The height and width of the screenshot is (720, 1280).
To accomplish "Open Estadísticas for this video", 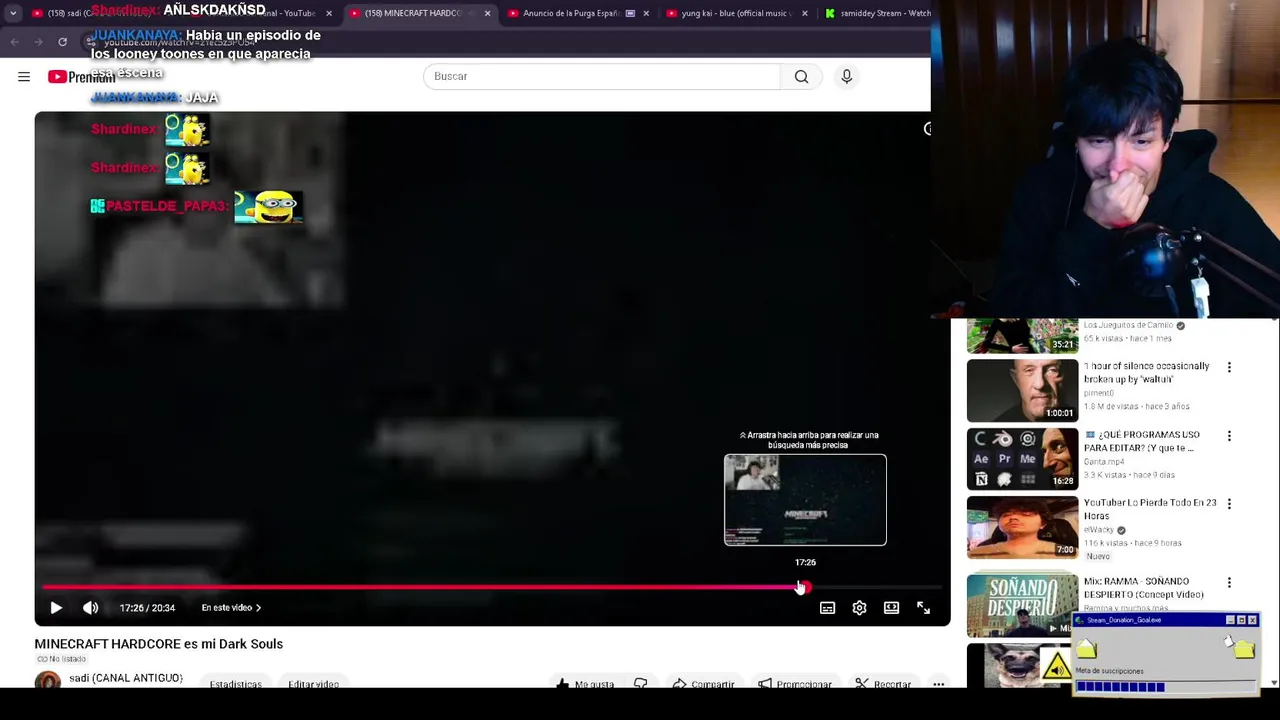I will coord(235,684).
